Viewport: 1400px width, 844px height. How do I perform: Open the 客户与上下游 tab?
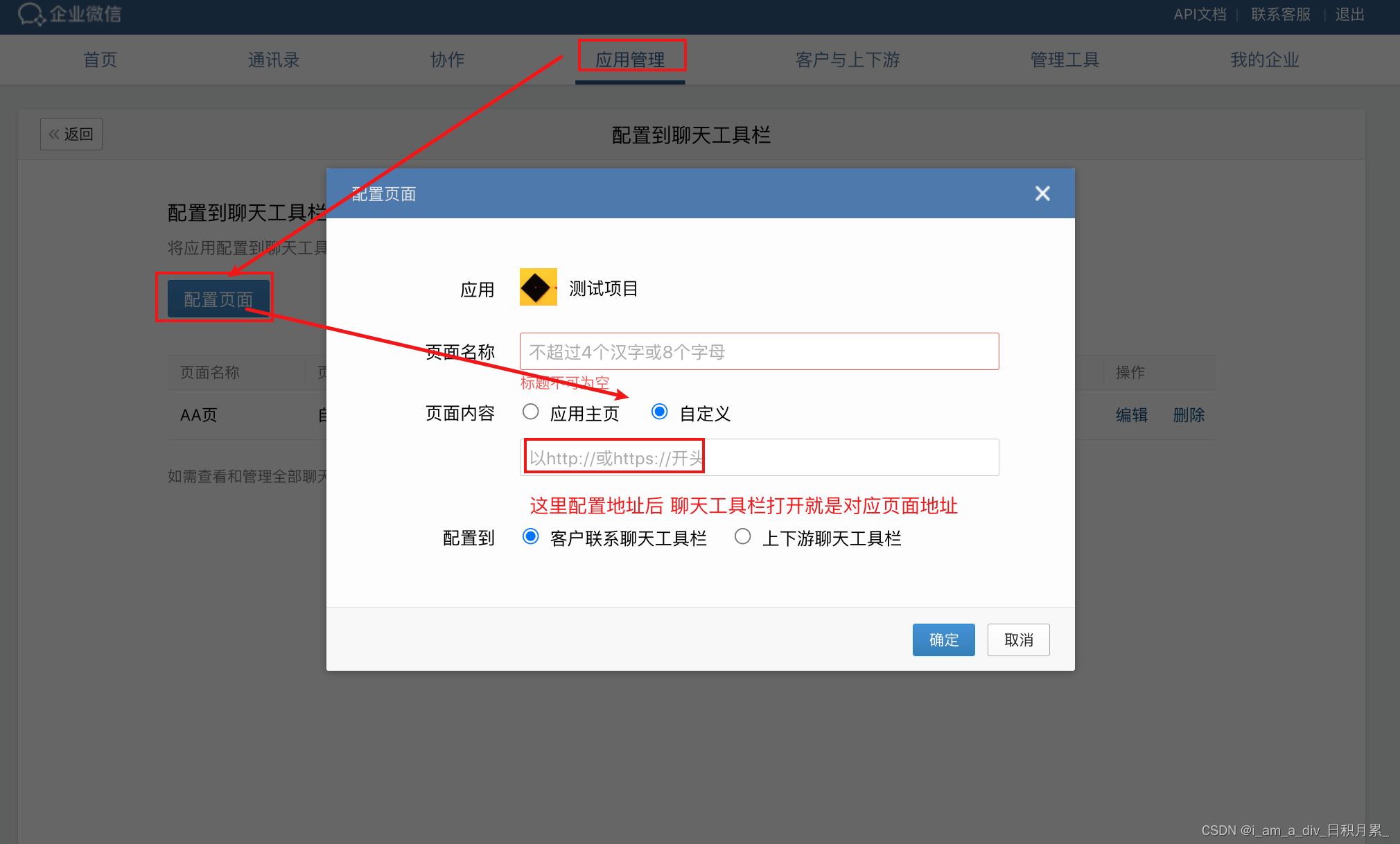click(x=848, y=60)
